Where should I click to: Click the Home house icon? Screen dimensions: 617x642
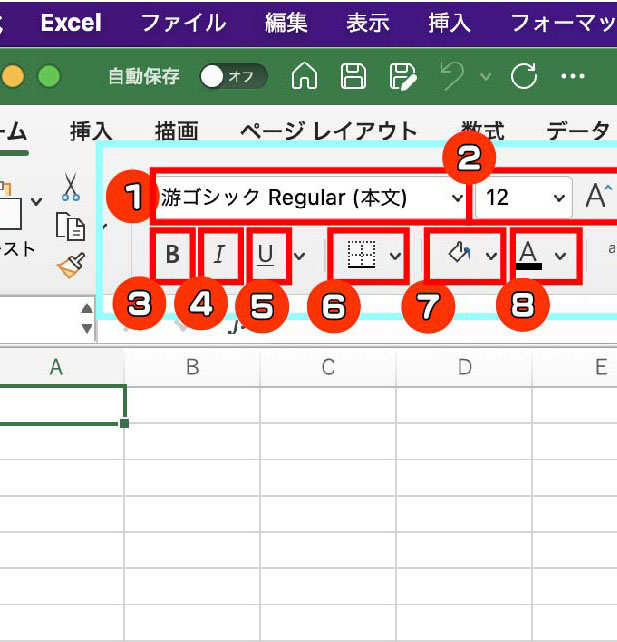304,76
